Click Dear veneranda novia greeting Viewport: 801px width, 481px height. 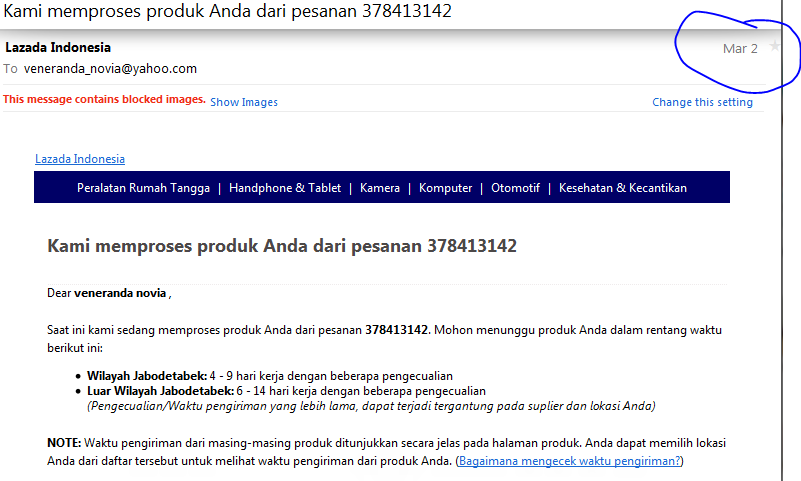(x=109, y=293)
